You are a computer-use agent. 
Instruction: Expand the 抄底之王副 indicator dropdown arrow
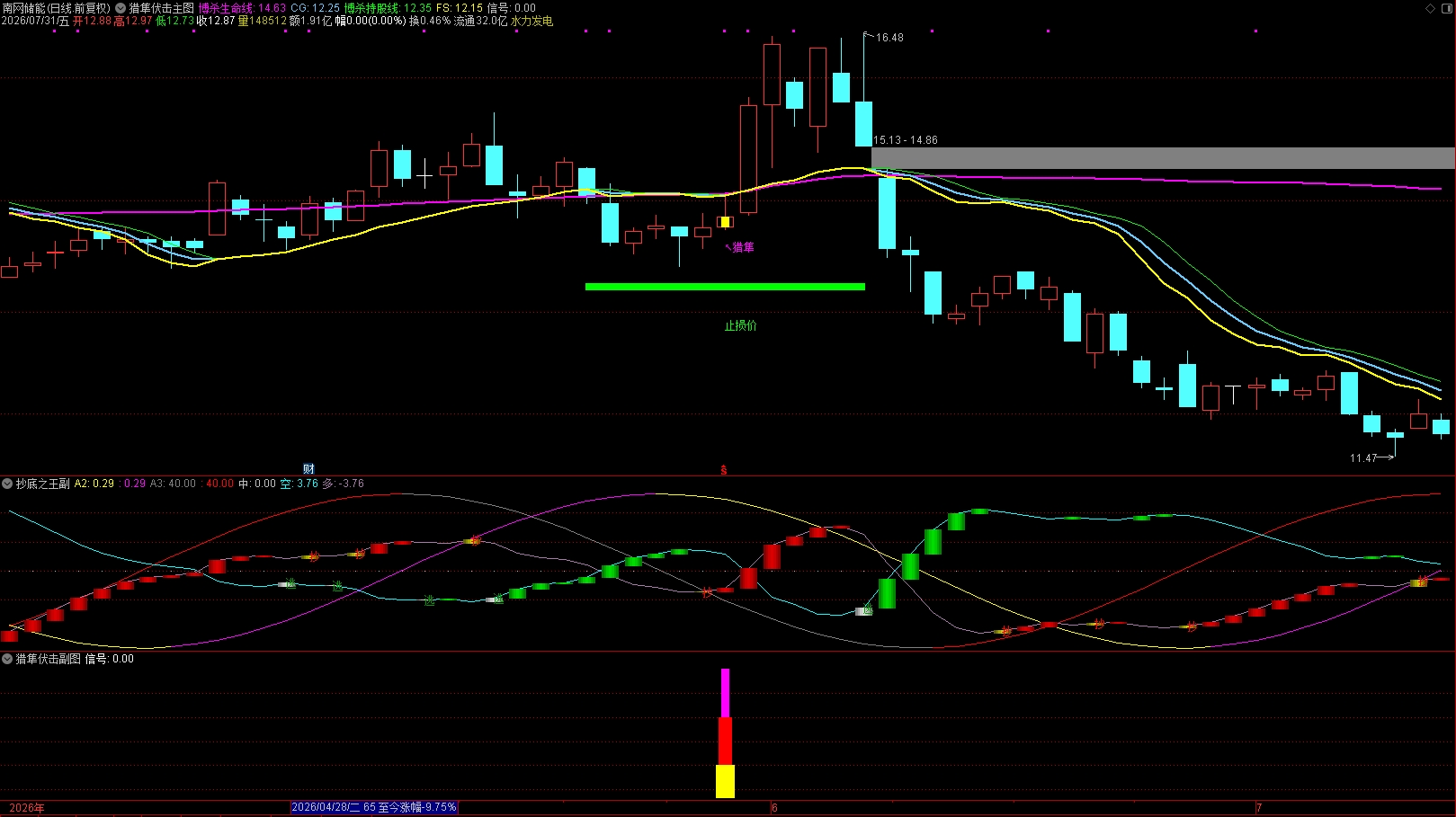tap(7, 484)
